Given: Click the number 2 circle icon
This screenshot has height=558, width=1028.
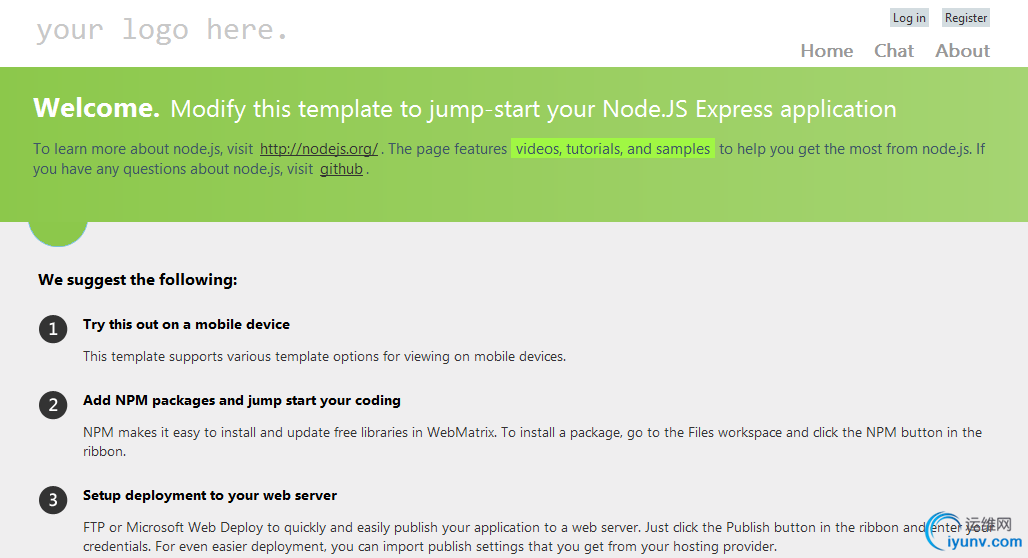Looking at the screenshot, I should 53,405.
